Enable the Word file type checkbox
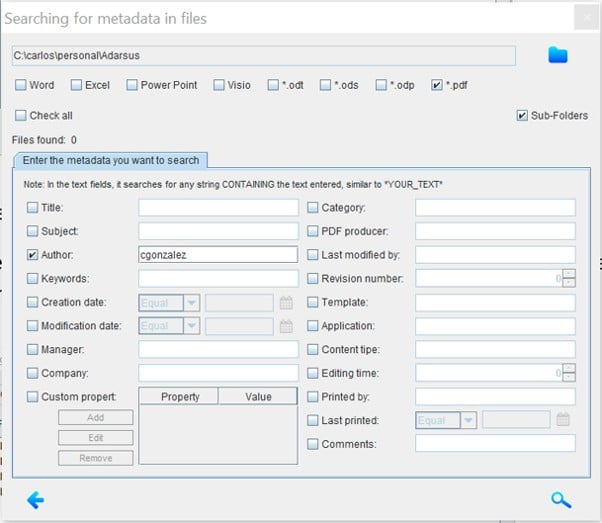This screenshot has height=523, width=602. 20,86
